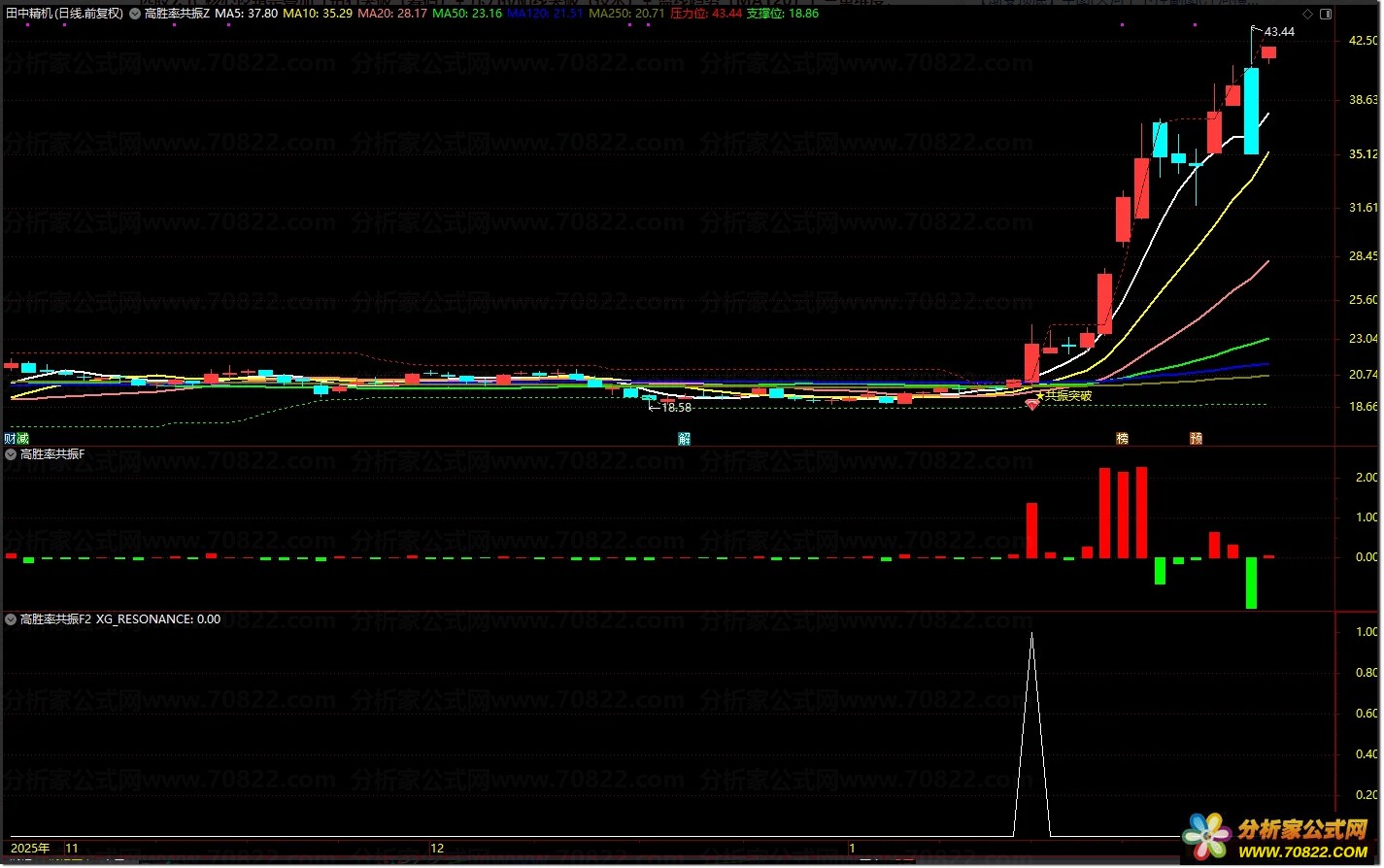Click the 43.44 high price annotation

coord(1279,32)
